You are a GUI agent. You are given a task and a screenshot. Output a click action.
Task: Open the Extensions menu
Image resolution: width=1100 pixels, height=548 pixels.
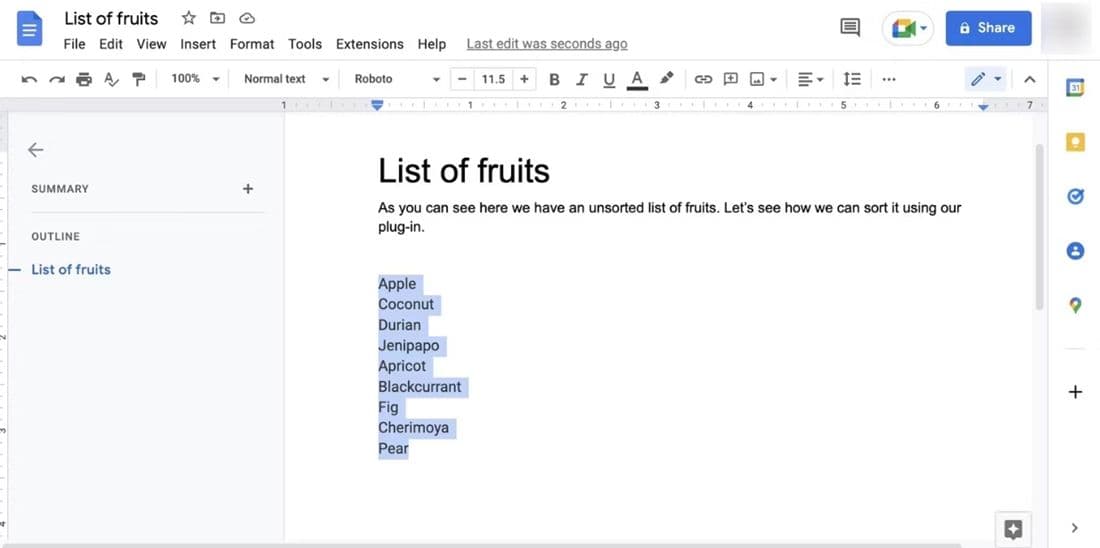coord(369,44)
